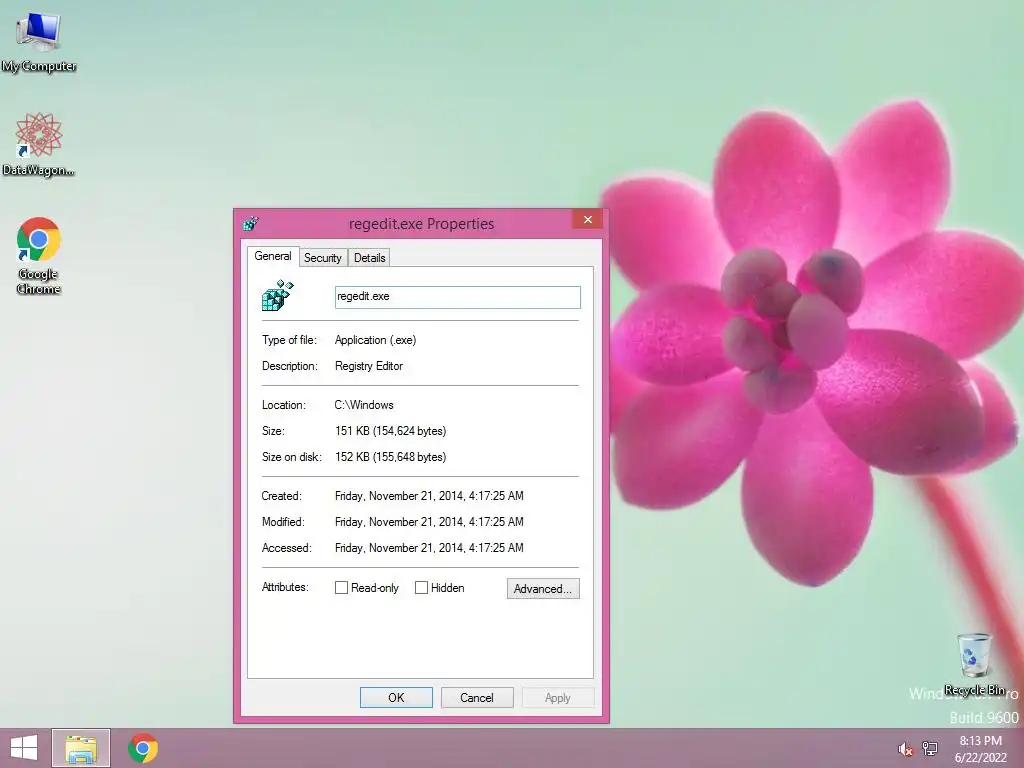Close the regedit.exe Properties window
The image size is (1024, 768).
[588, 219]
